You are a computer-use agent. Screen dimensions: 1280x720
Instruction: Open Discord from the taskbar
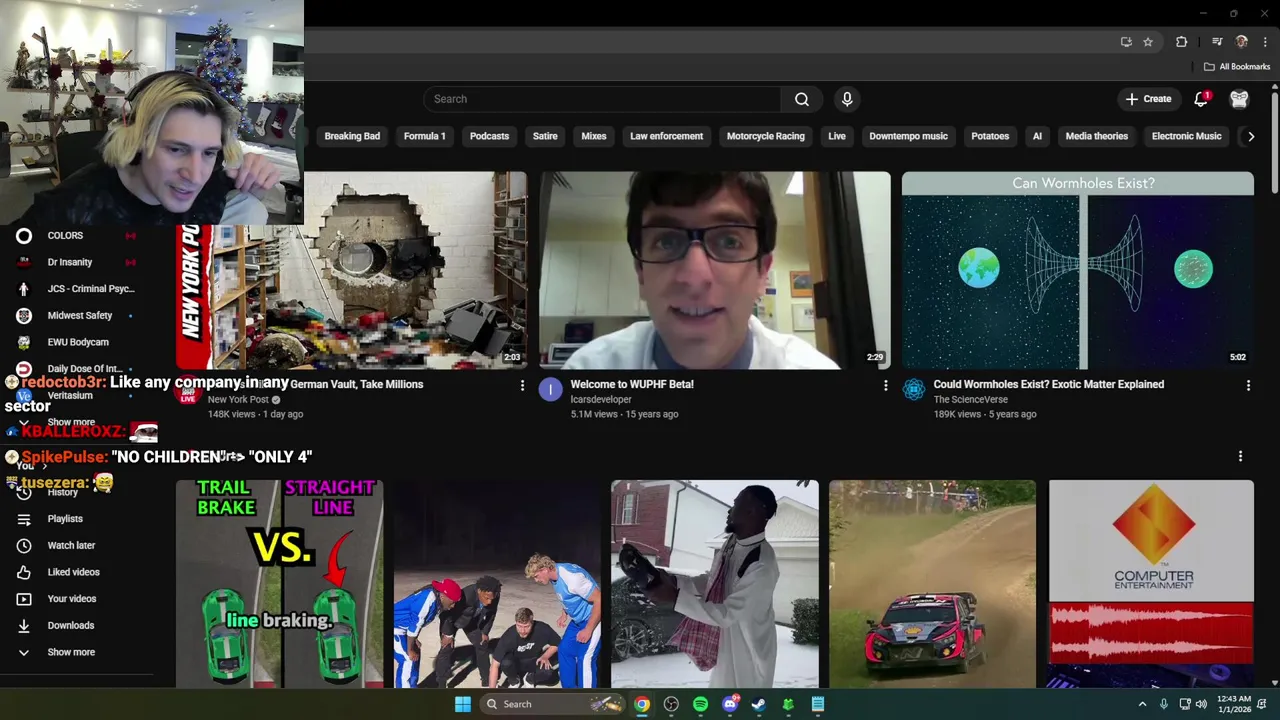[730, 704]
